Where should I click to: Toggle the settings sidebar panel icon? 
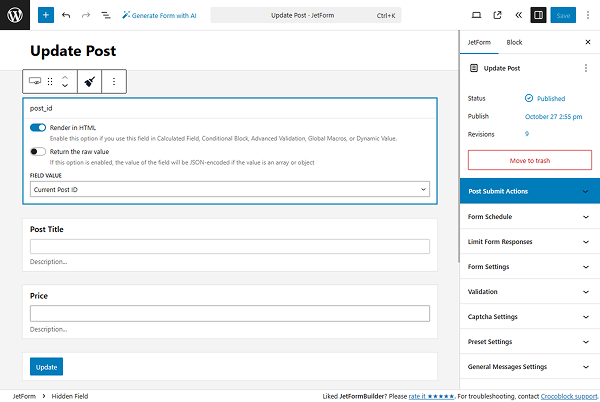(538, 15)
